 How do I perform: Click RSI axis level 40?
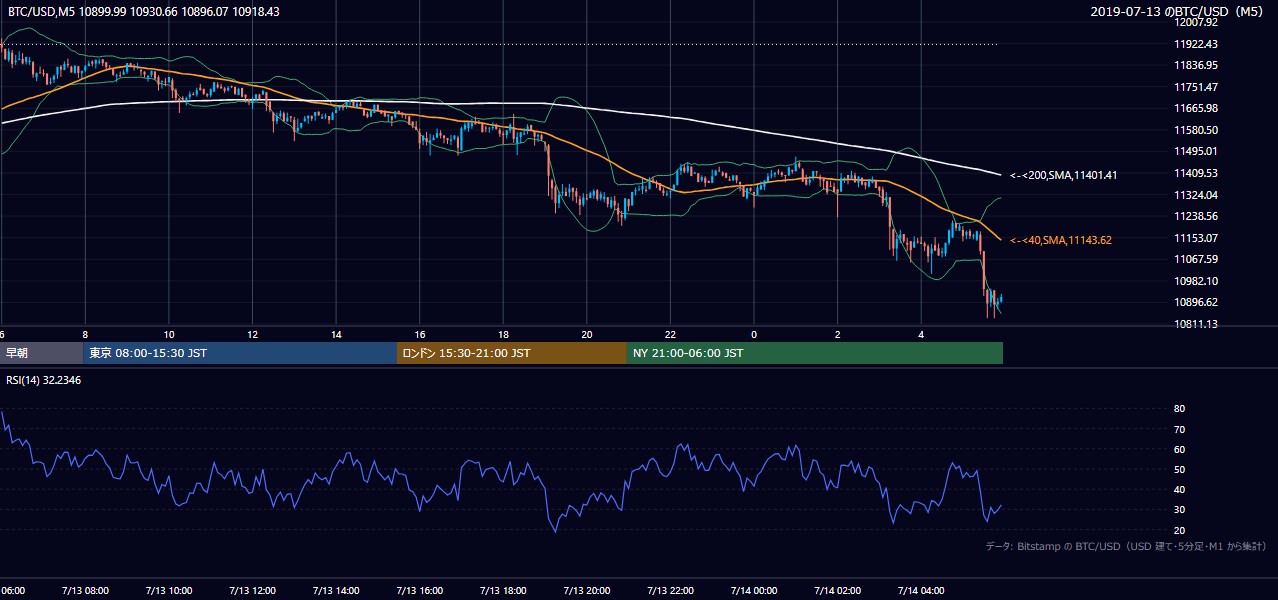1179,489
